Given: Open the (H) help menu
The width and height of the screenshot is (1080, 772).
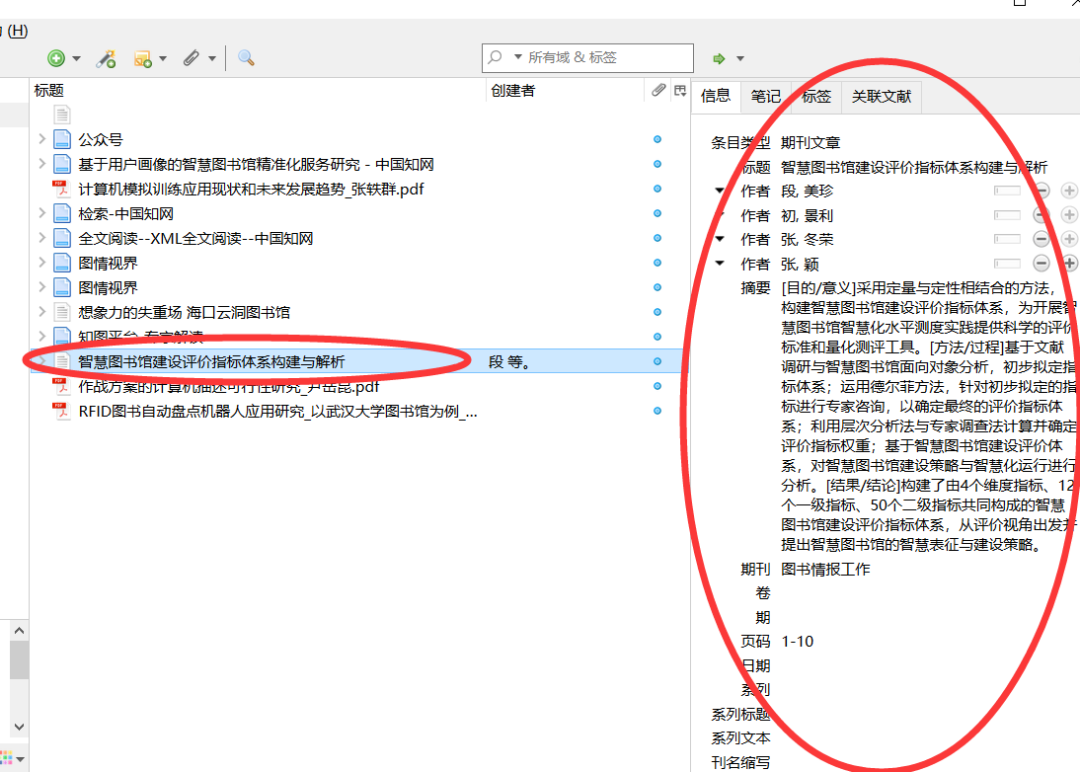Looking at the screenshot, I should 17,31.
